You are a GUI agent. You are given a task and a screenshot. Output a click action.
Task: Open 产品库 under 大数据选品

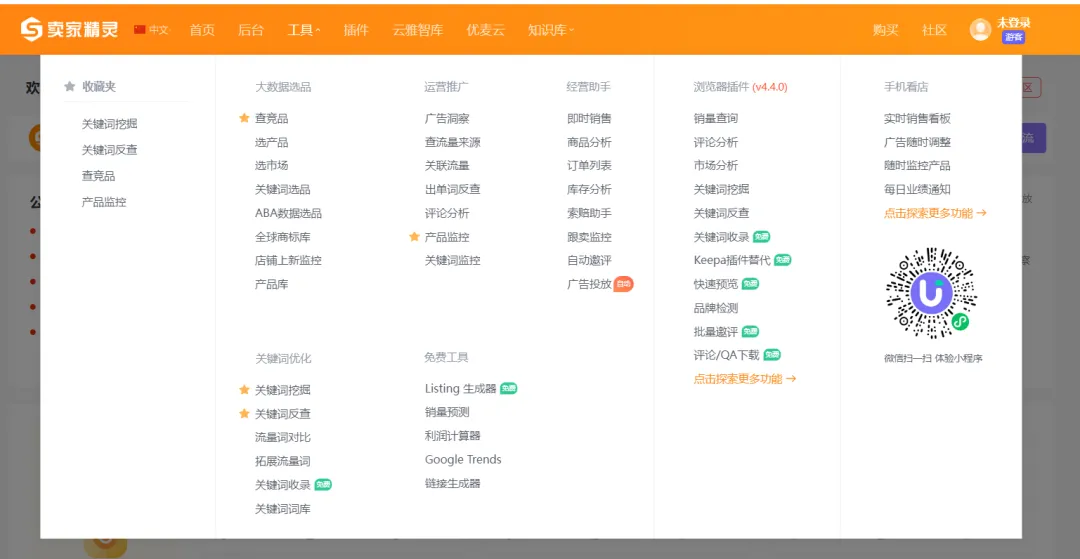click(271, 284)
